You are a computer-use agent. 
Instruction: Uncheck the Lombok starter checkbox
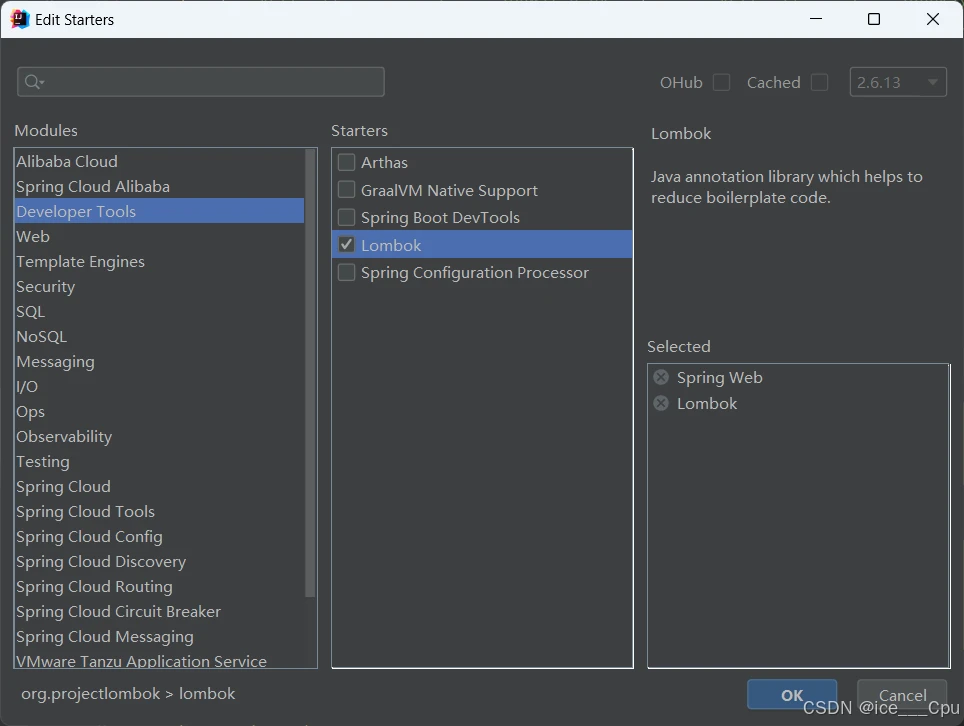(x=347, y=245)
